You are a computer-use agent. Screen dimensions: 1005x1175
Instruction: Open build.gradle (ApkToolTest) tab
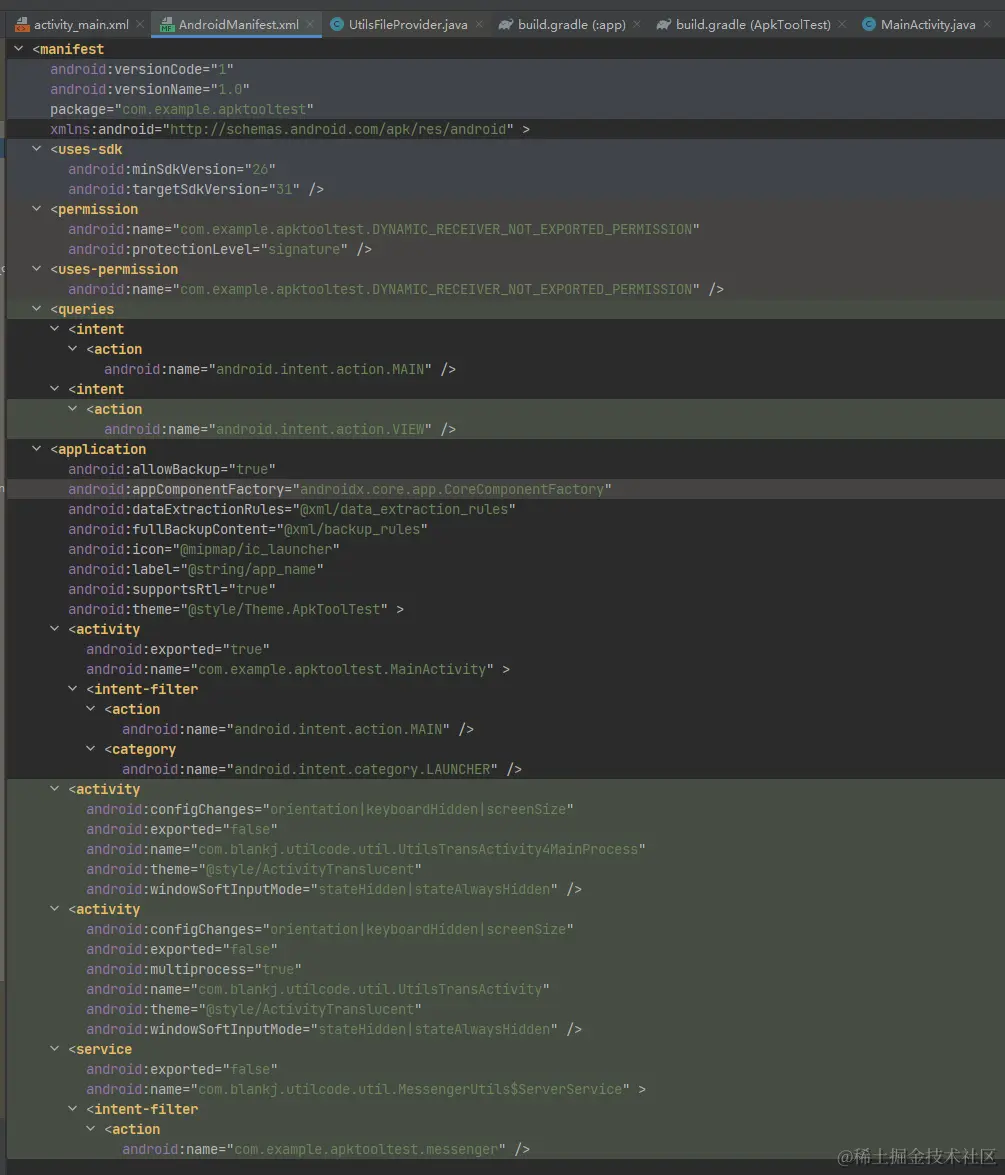coord(752,25)
